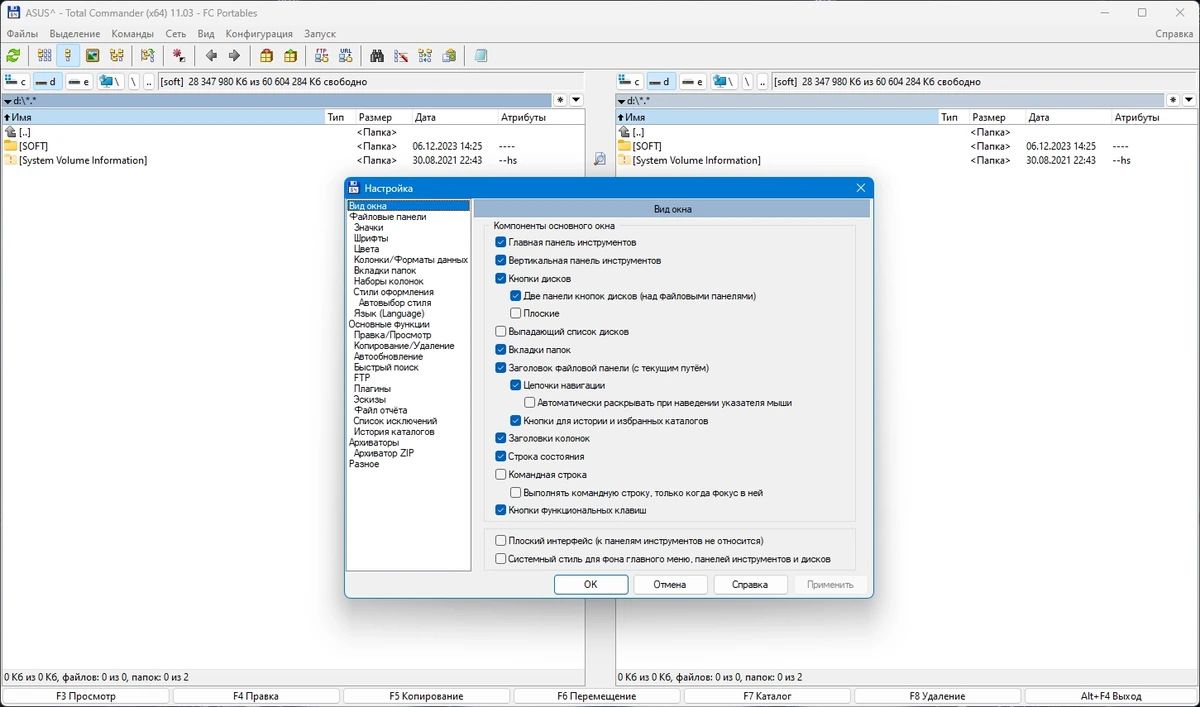The width and height of the screenshot is (1200, 707).
Task: Open the Выделение menu
Action: coord(75,34)
